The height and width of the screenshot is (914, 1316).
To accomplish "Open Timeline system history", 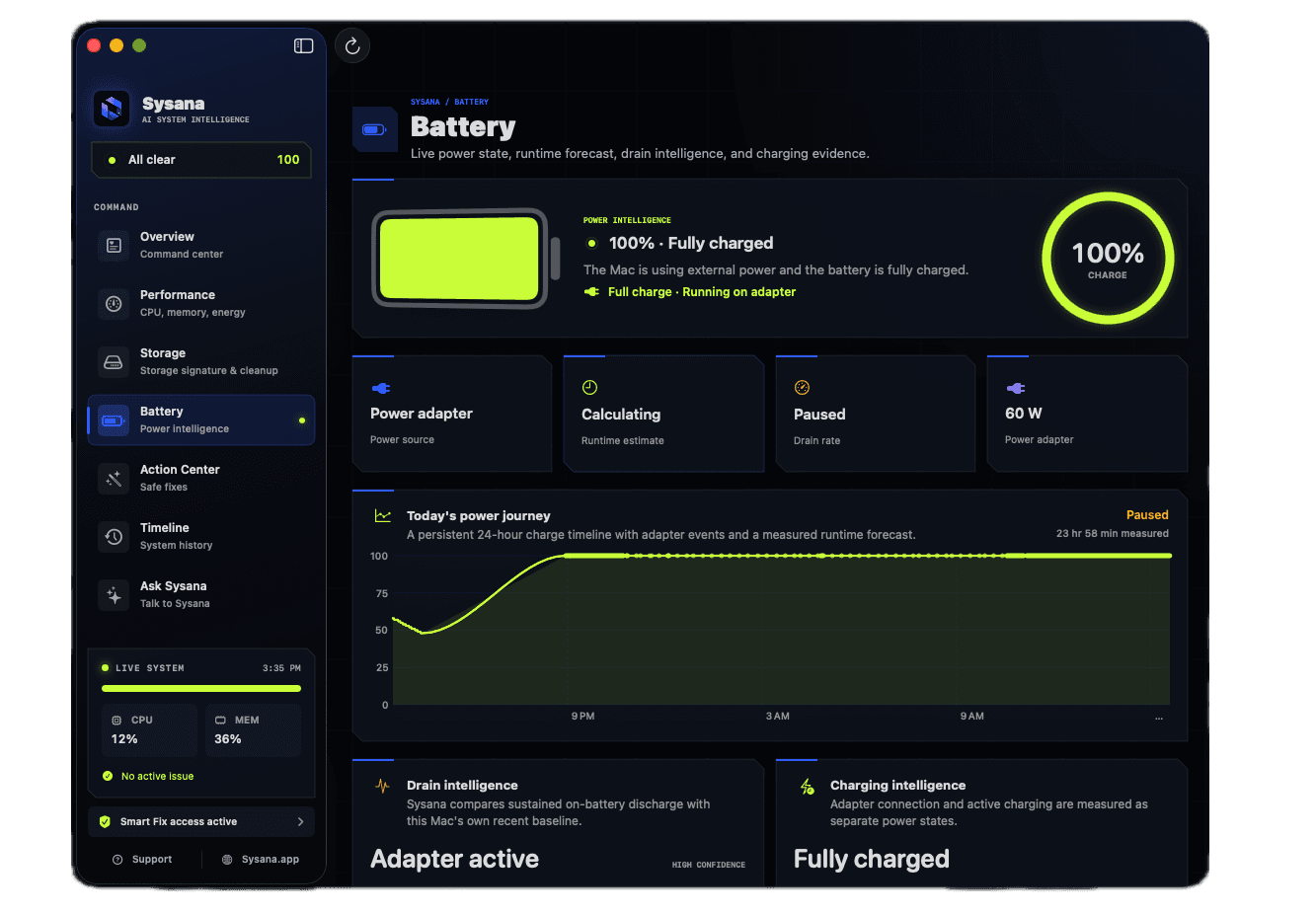I will tap(201, 536).
